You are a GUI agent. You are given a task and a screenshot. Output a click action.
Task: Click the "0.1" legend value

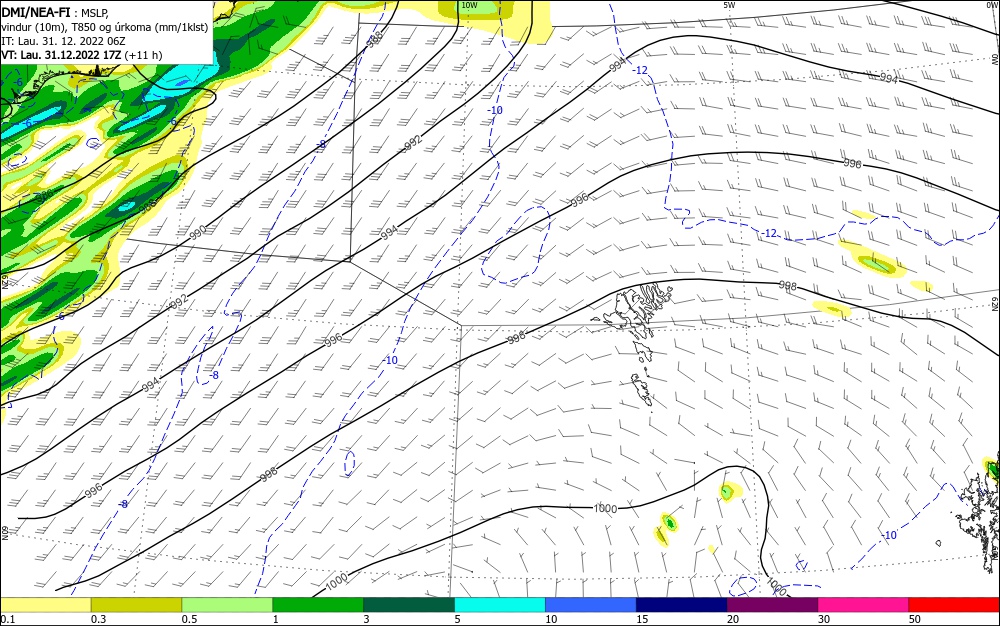(x=8, y=619)
